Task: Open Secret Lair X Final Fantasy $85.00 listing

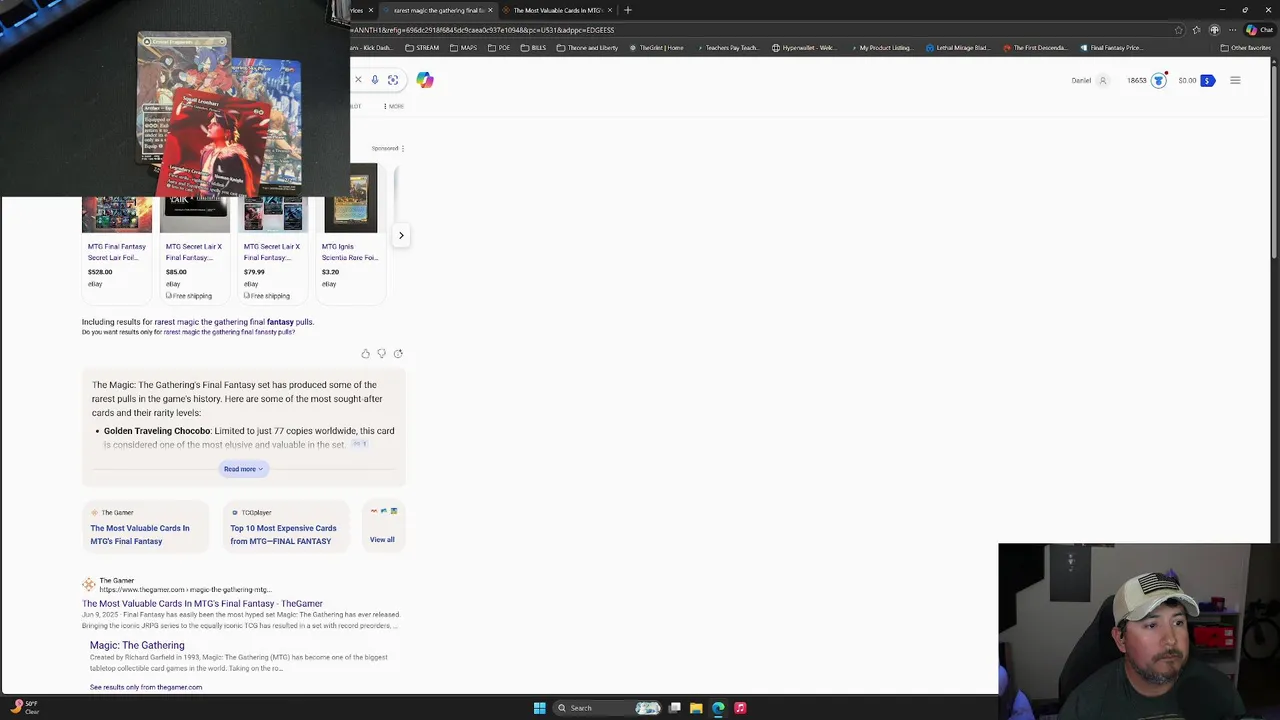Action: click(194, 252)
